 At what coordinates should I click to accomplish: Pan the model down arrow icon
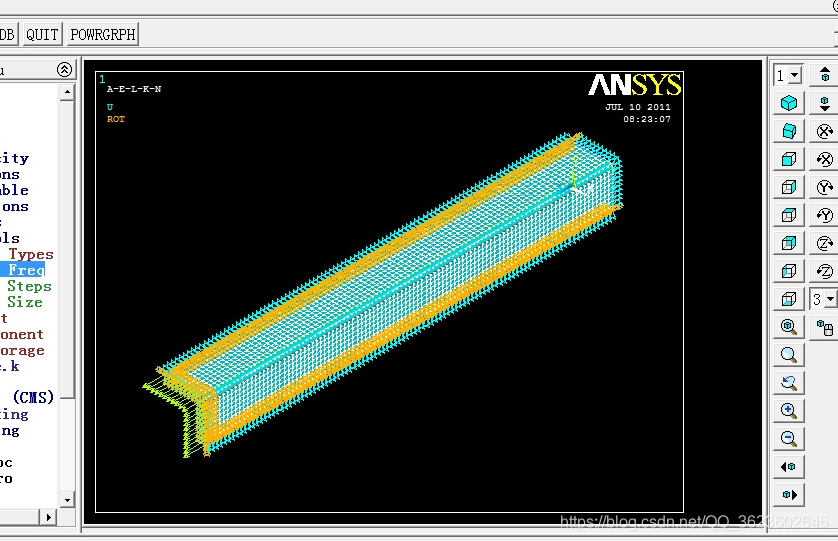click(825, 103)
